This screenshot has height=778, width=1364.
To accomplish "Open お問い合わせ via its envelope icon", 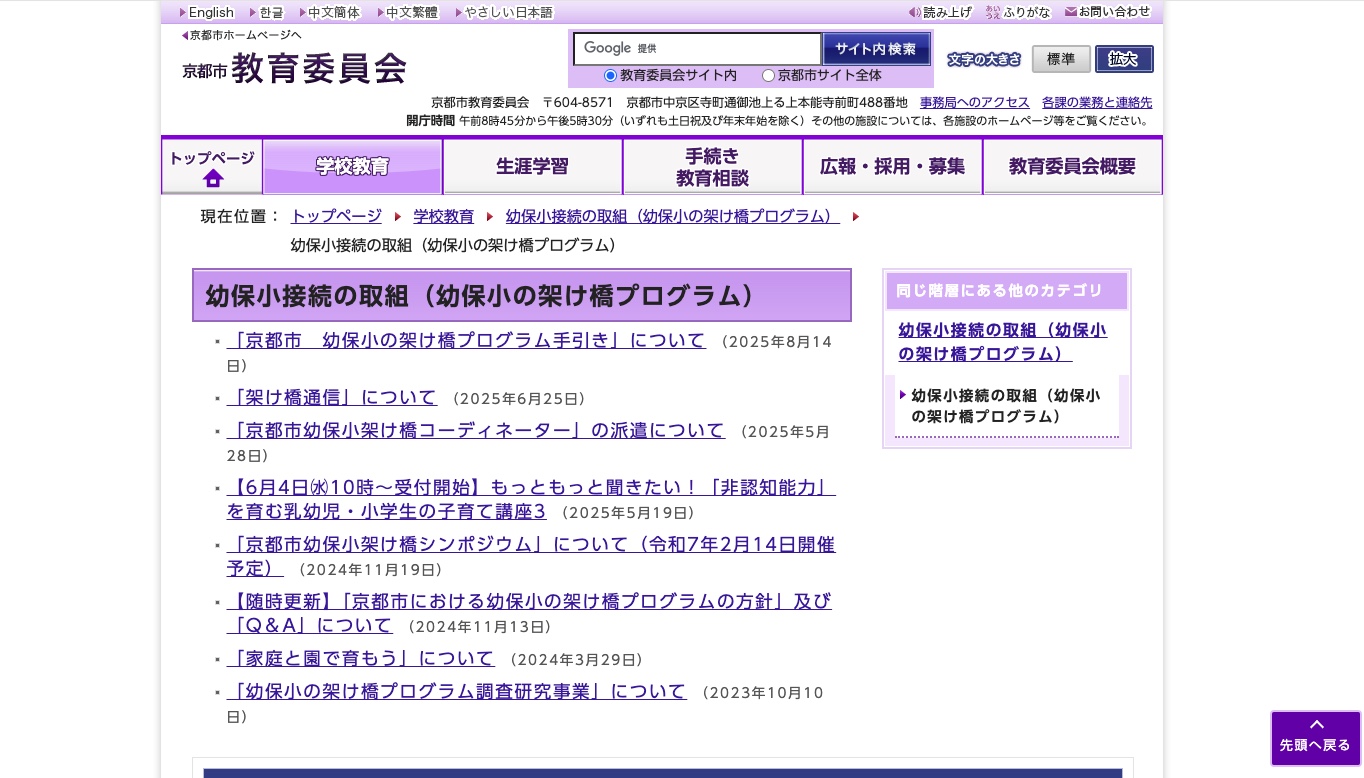I will point(1073,12).
